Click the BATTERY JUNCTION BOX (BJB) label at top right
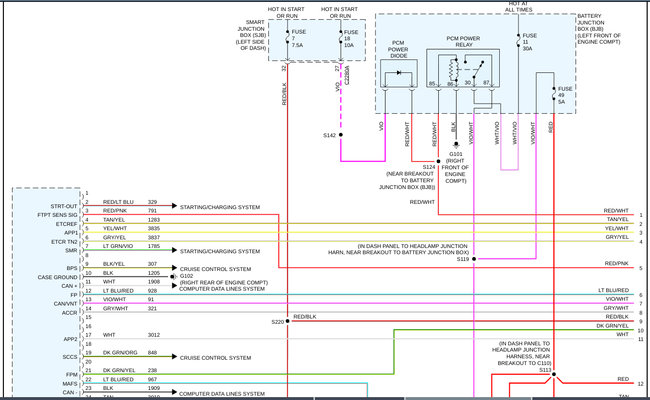The width and height of the screenshot is (650, 400). 599,29
